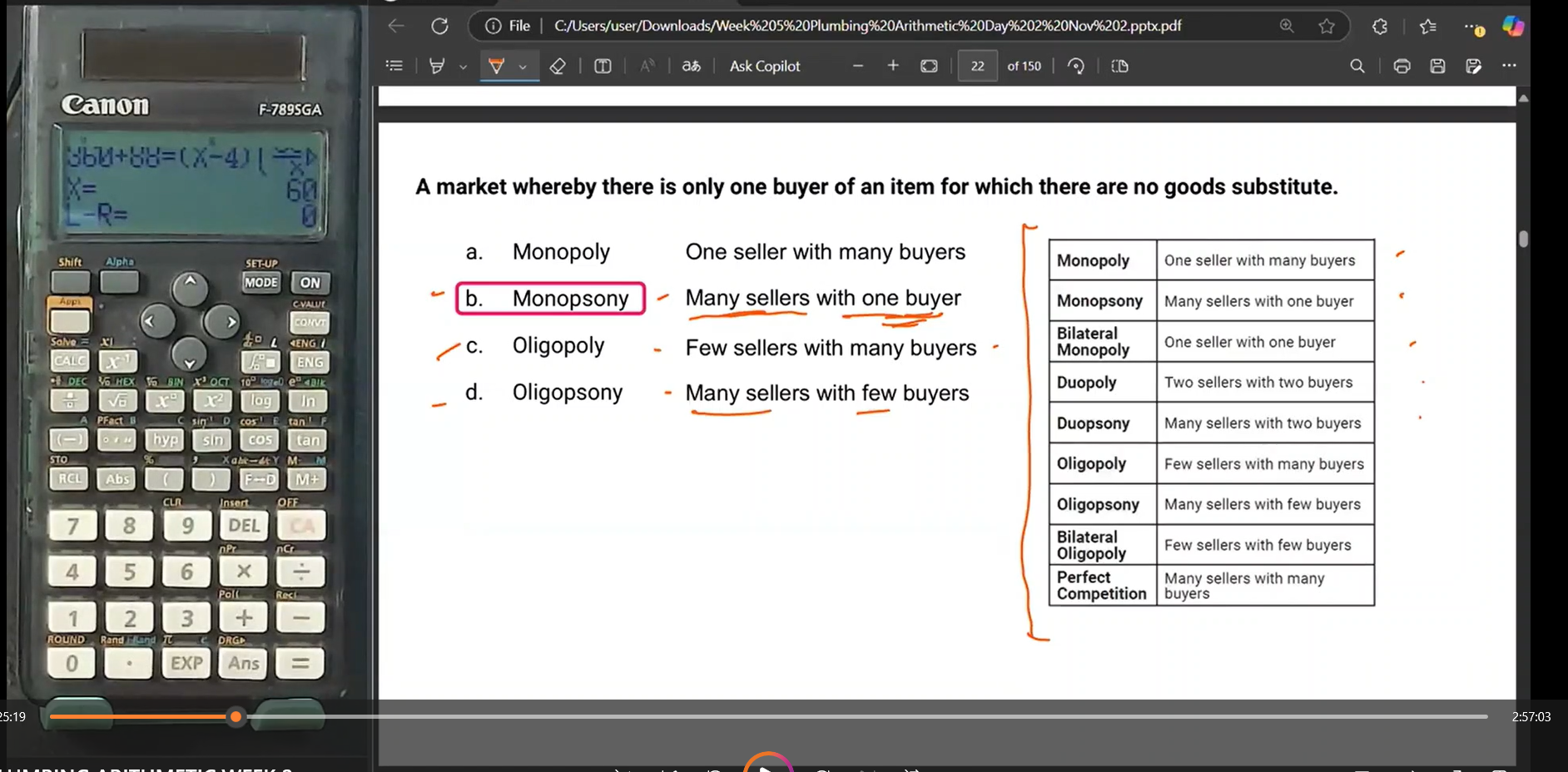Click the PDF vertical scrollbar thumb
The width and height of the screenshot is (1568, 772).
pyautogui.click(x=1523, y=239)
